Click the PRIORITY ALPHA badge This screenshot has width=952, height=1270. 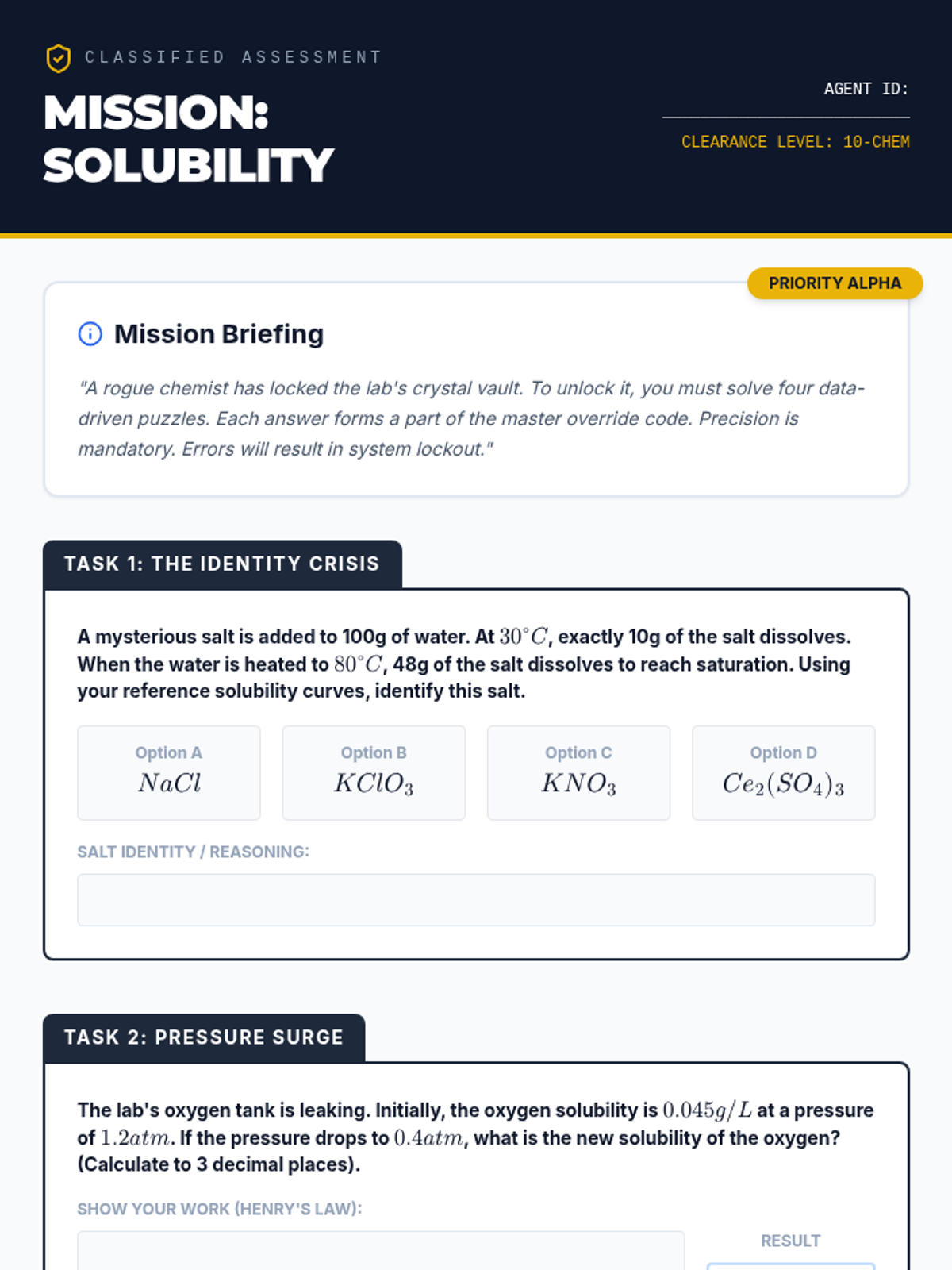click(x=835, y=283)
